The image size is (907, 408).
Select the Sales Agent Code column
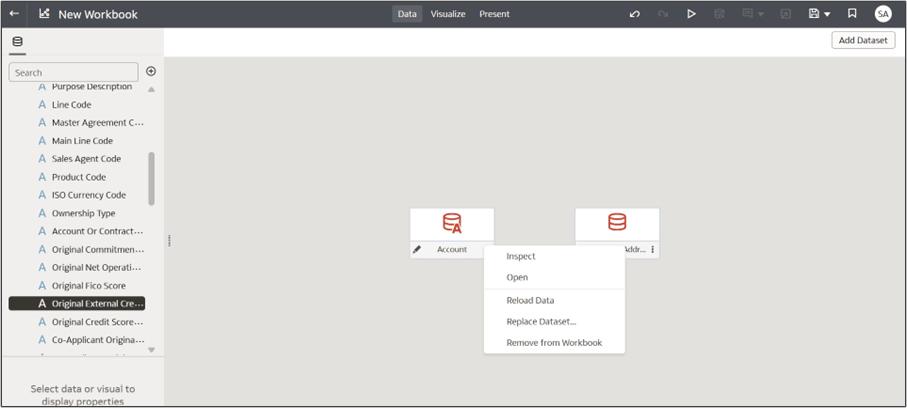click(87, 159)
